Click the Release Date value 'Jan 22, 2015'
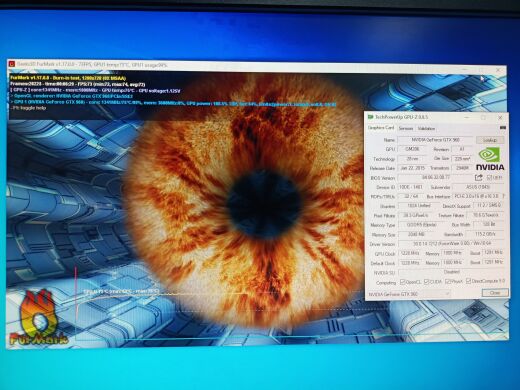 (412, 168)
